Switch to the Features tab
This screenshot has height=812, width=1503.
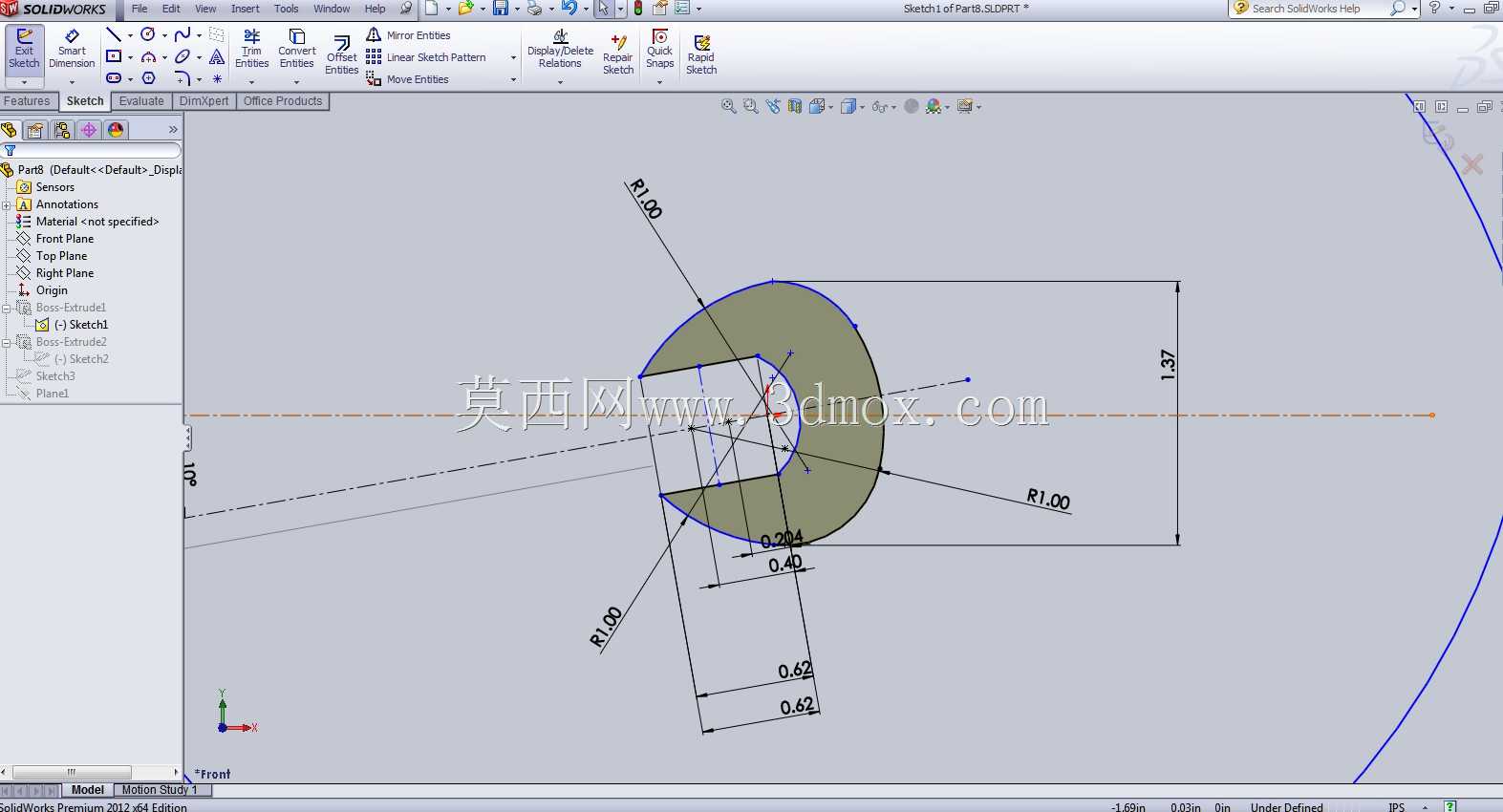click(27, 101)
